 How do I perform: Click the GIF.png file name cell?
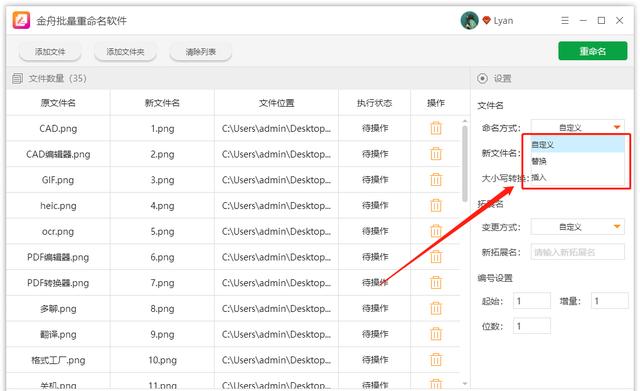click(58, 180)
